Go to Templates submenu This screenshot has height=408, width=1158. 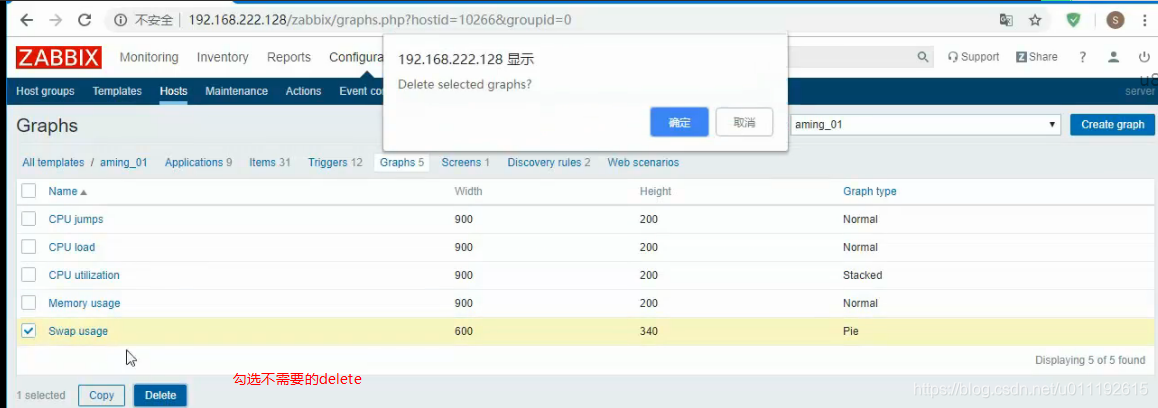coord(117,91)
